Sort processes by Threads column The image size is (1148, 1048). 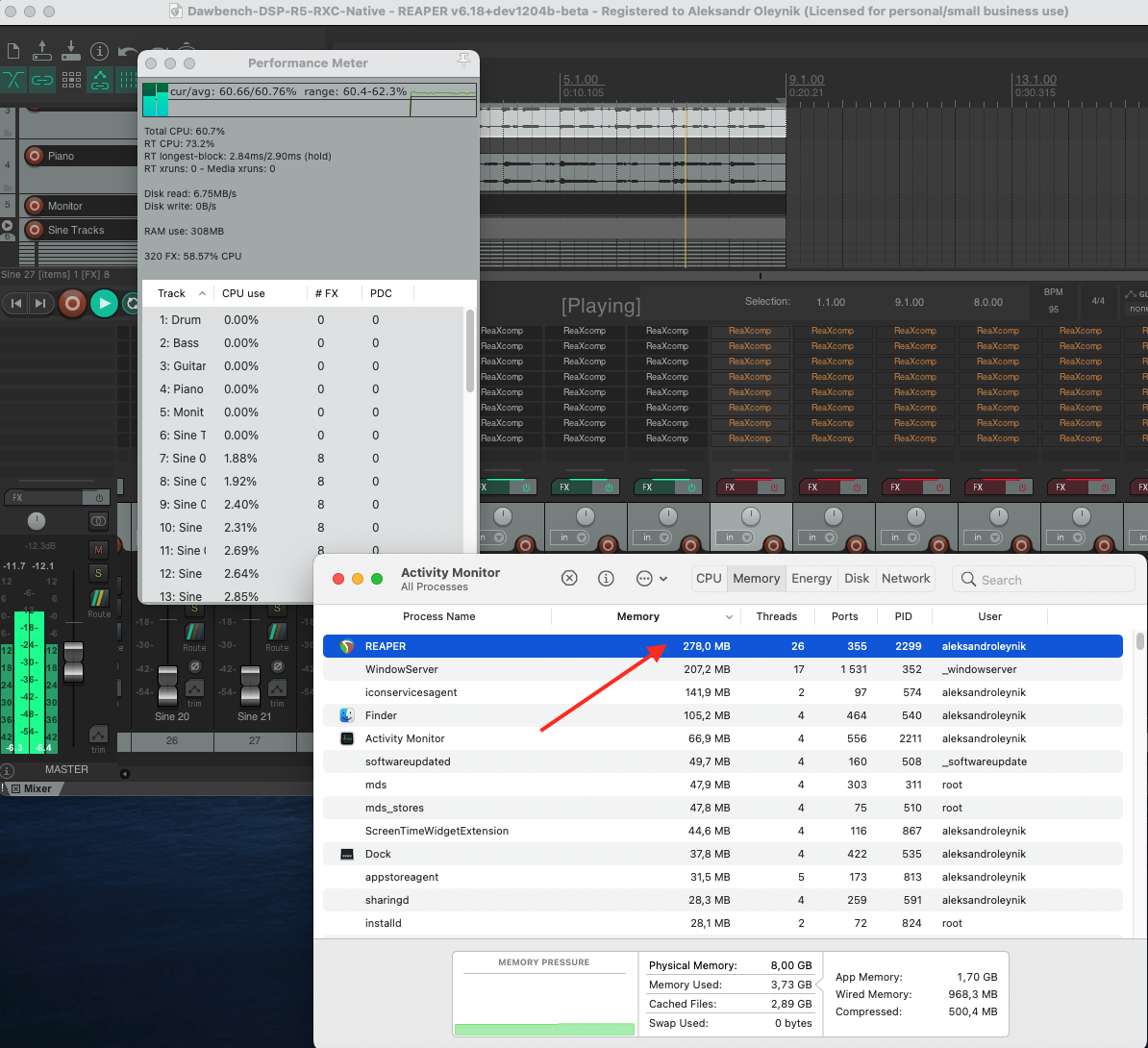click(776, 616)
